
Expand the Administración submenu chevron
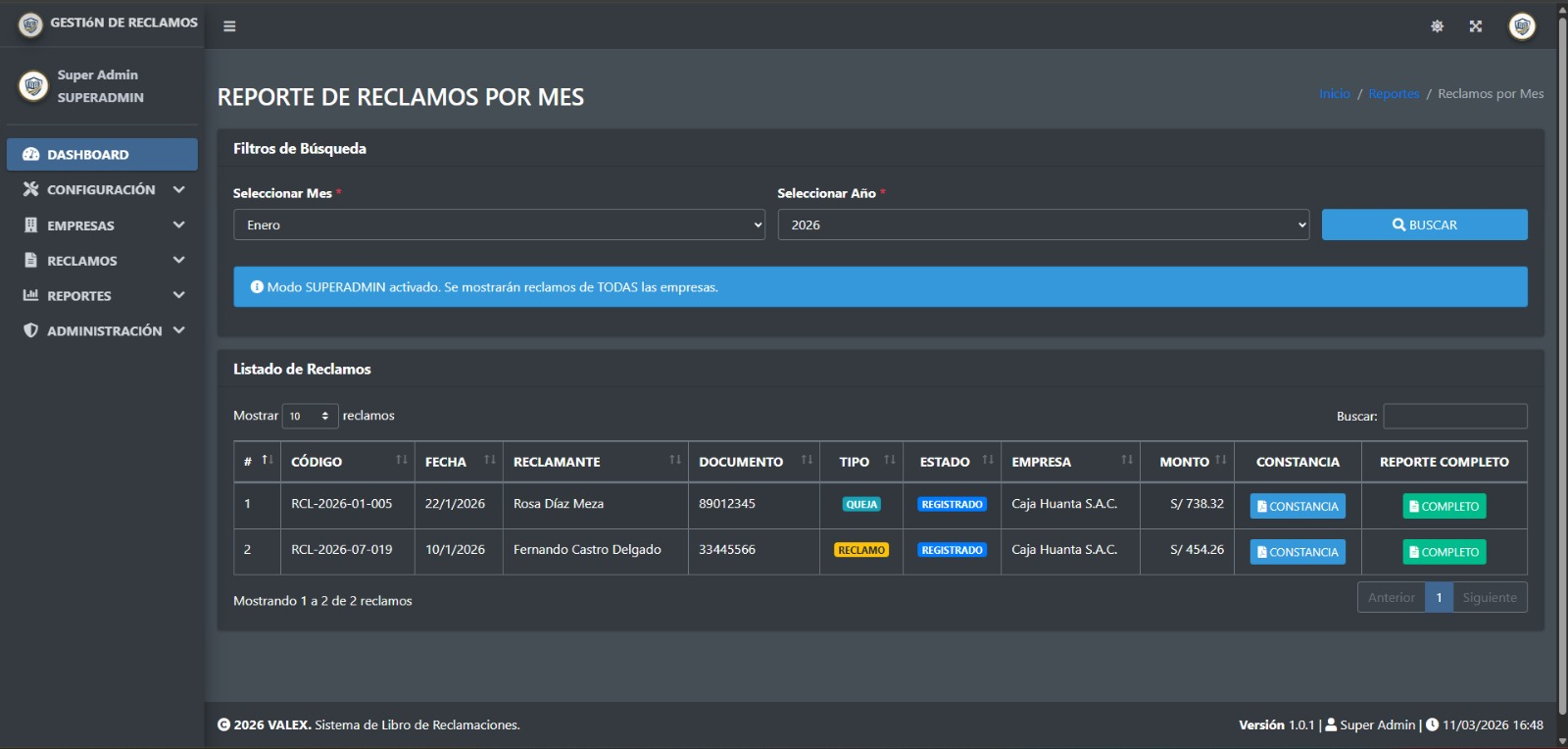178,330
